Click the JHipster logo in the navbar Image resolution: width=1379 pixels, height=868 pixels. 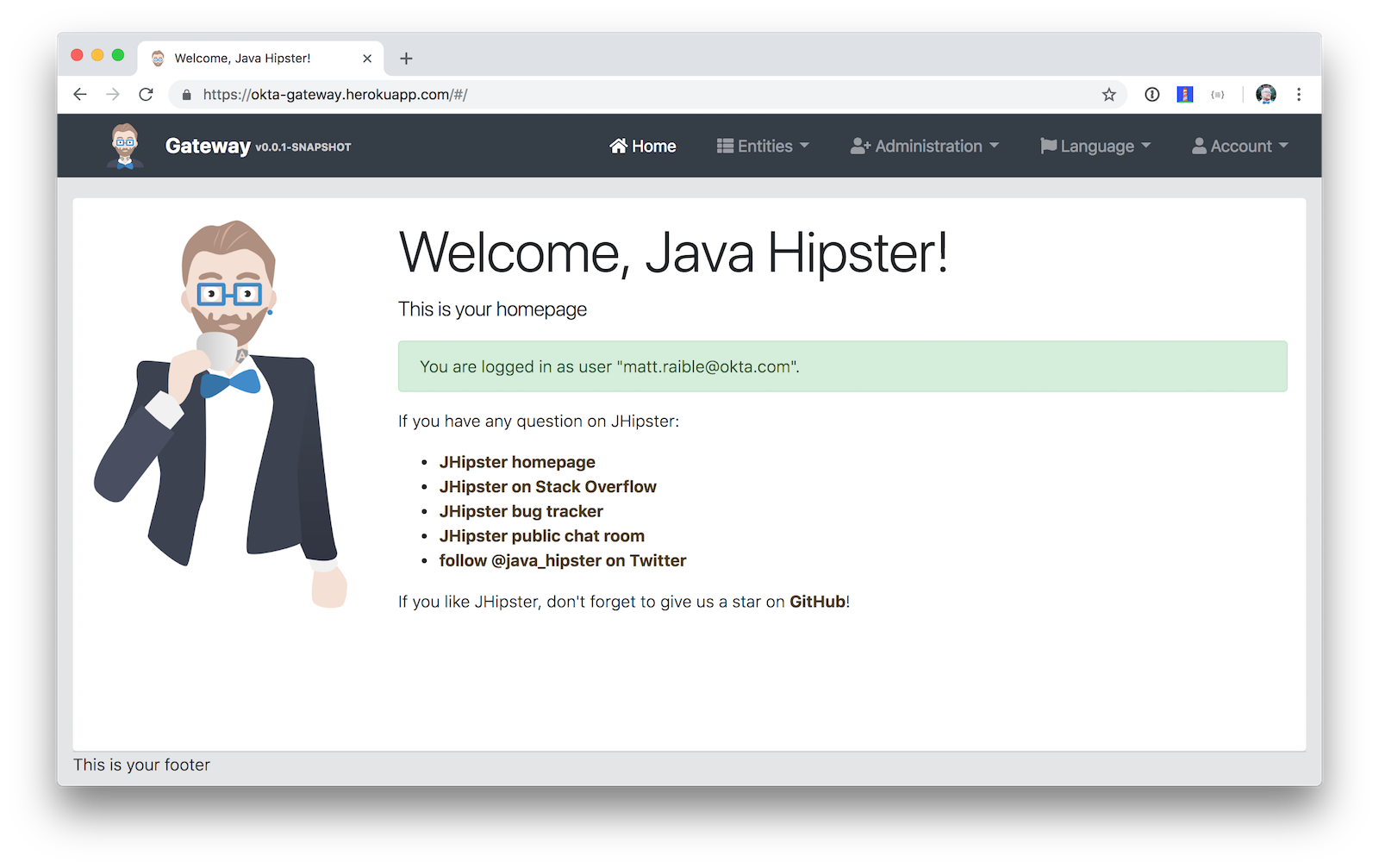pyautogui.click(x=125, y=146)
